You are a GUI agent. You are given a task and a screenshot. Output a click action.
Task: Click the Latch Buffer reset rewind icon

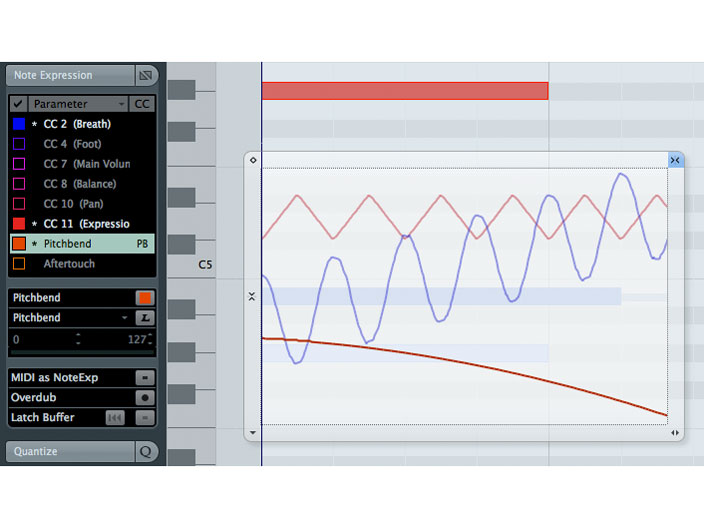pyautogui.click(x=115, y=418)
